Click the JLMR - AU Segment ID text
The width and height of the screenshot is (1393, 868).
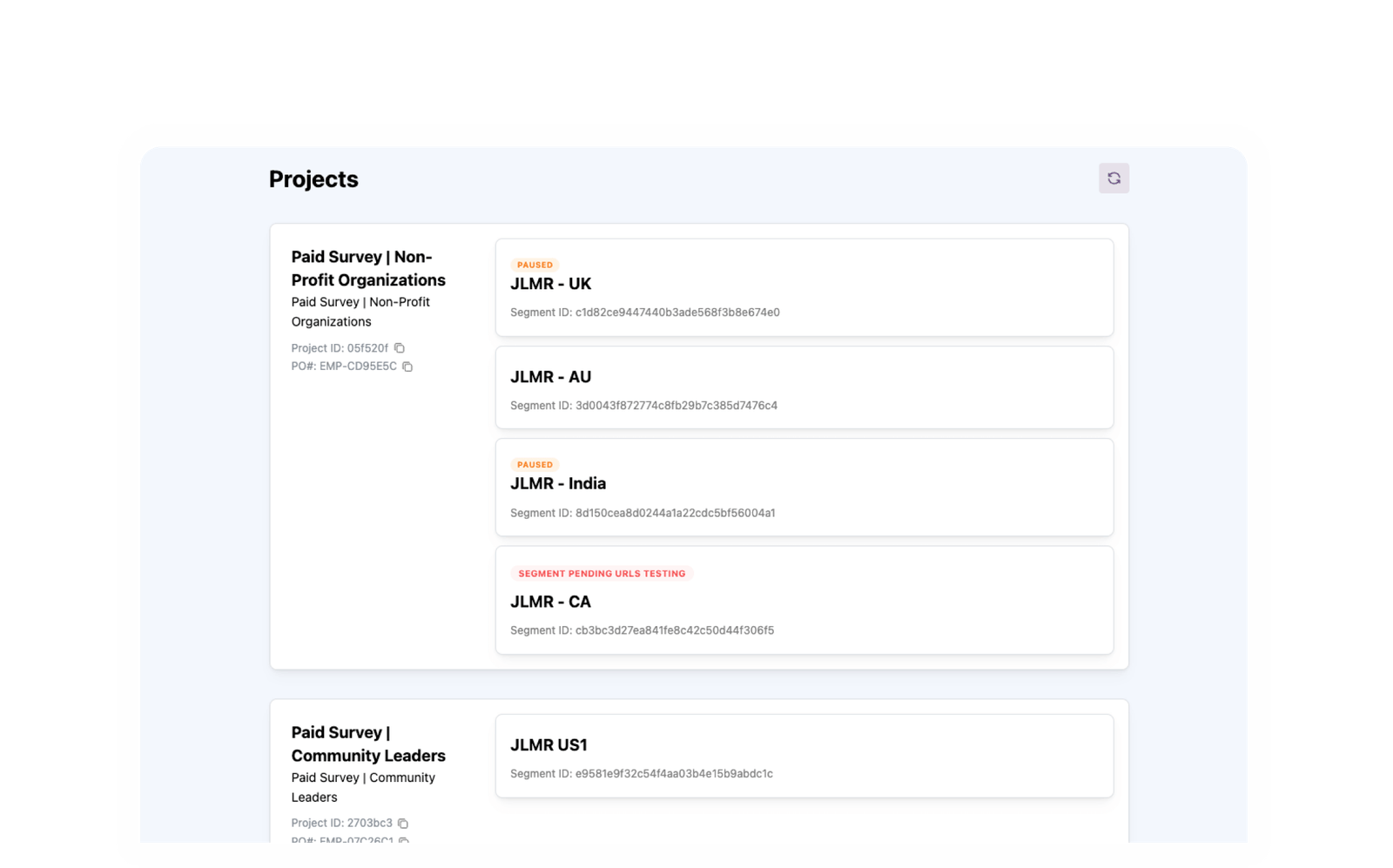coord(643,406)
